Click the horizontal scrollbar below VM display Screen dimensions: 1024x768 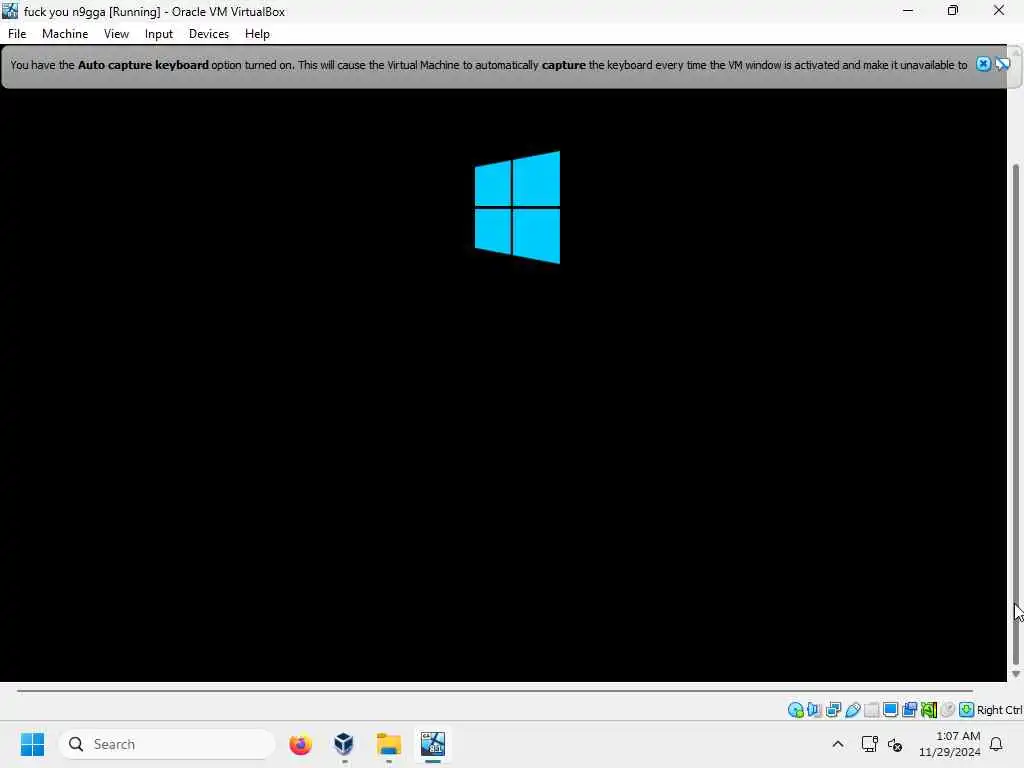point(495,690)
